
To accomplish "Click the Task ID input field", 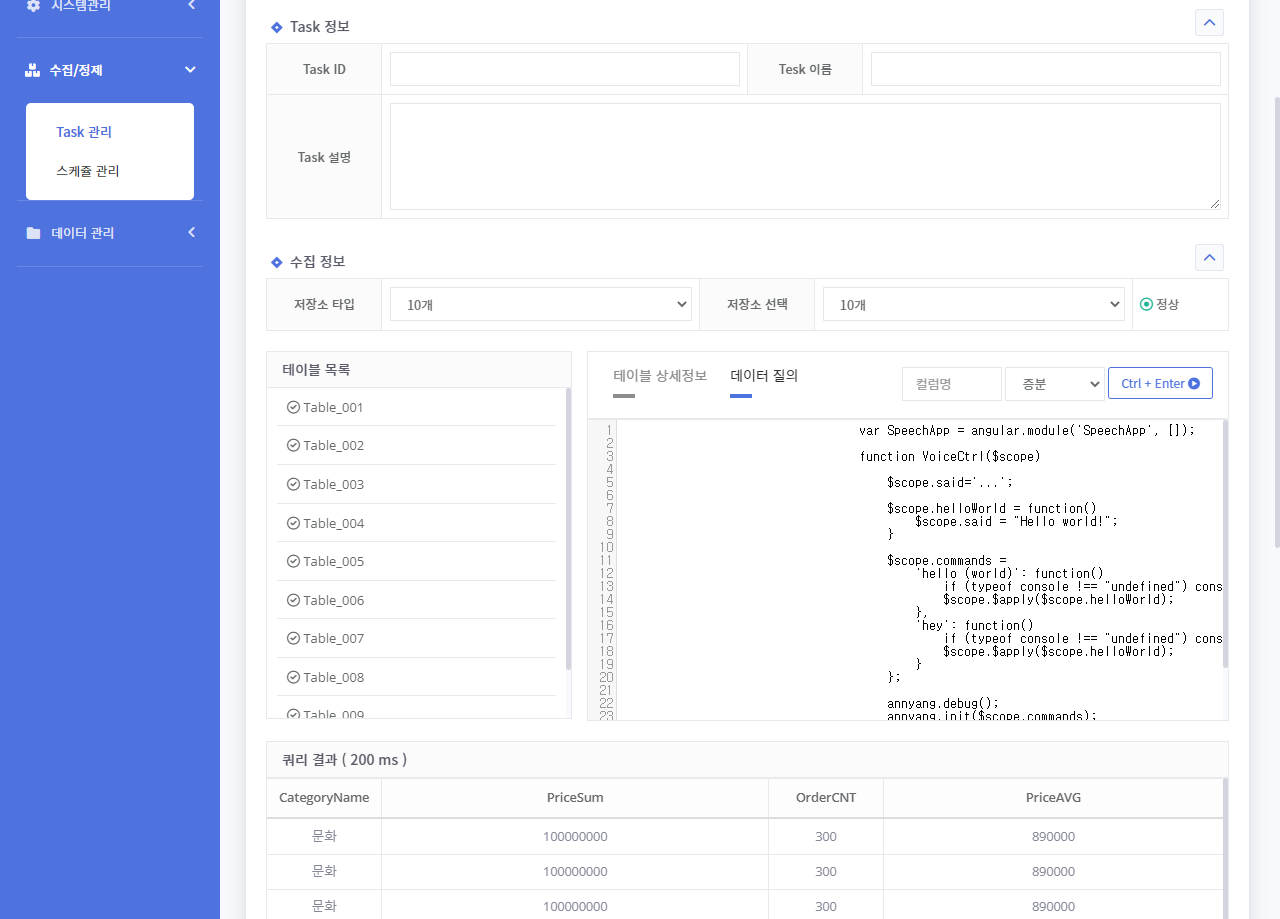I will (564, 69).
